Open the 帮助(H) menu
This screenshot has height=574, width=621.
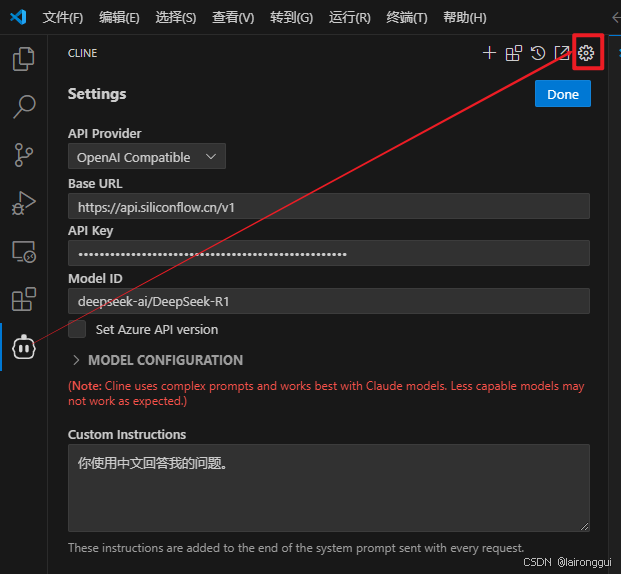(x=465, y=17)
